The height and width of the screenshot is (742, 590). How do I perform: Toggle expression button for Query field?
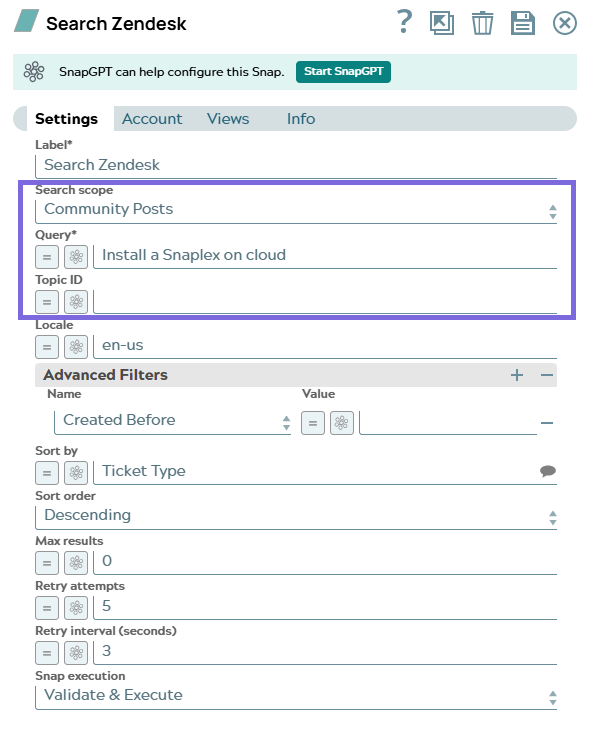click(47, 257)
